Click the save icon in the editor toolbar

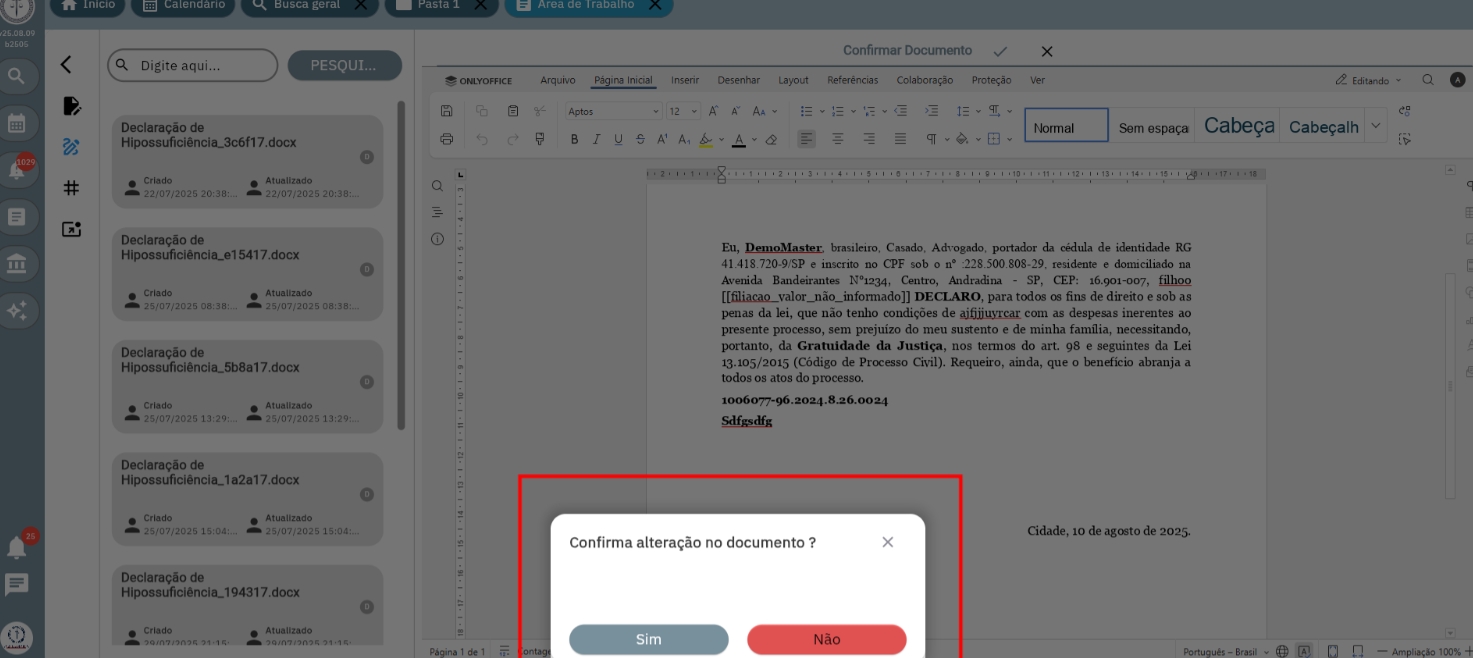447,111
